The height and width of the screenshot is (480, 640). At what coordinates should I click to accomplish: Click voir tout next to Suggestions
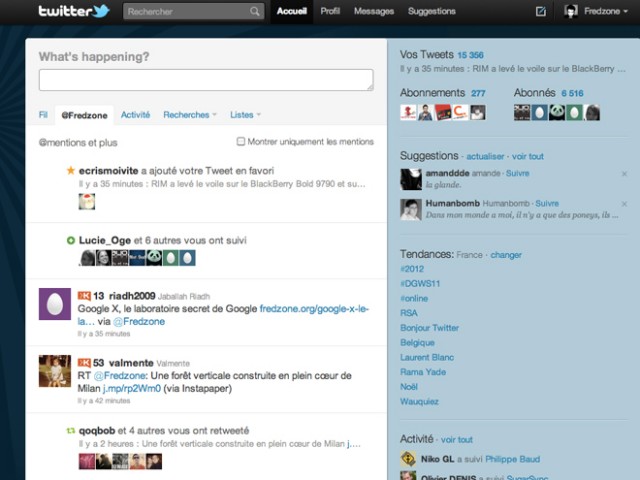(528, 156)
